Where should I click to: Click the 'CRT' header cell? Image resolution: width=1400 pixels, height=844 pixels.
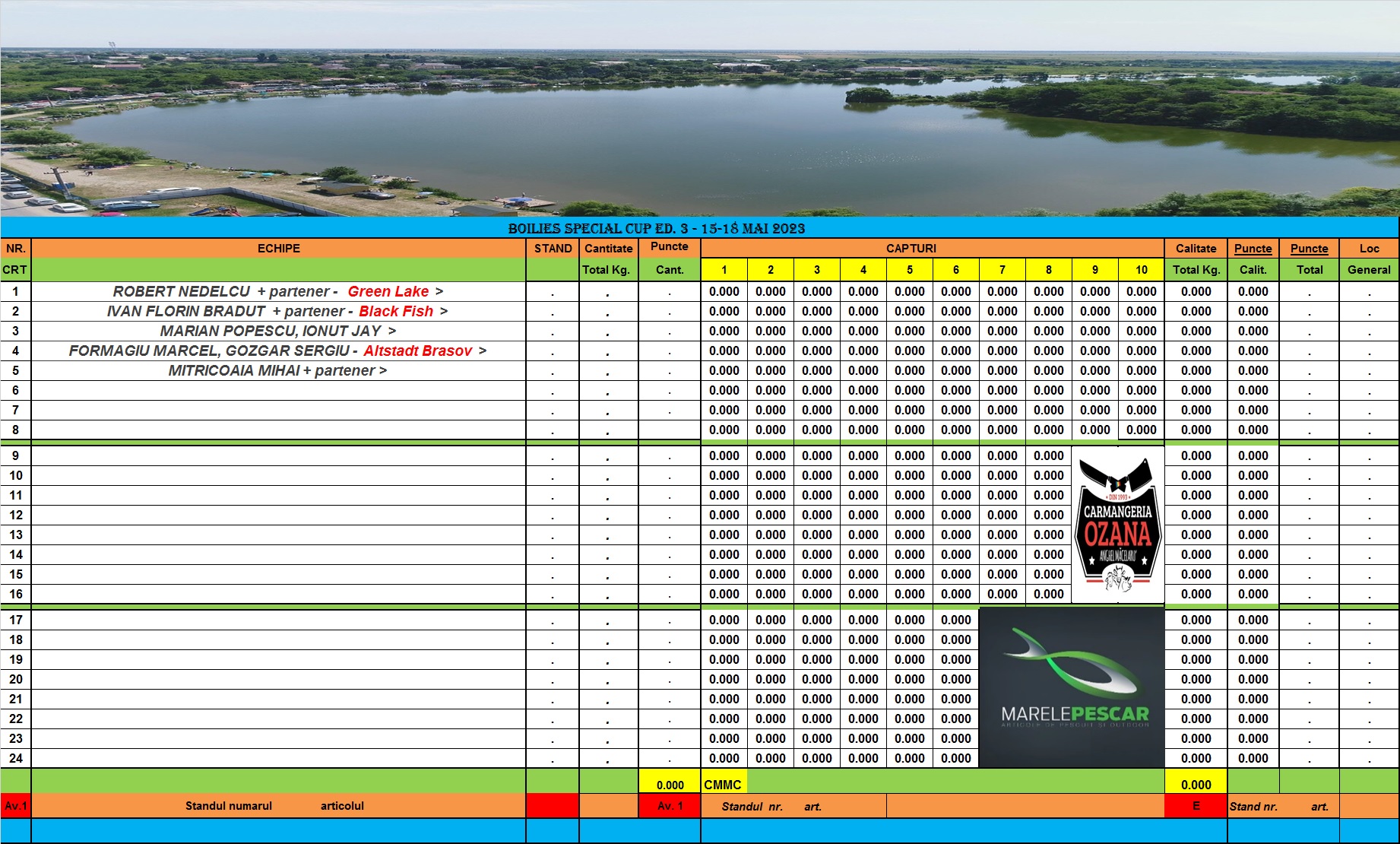(x=16, y=270)
